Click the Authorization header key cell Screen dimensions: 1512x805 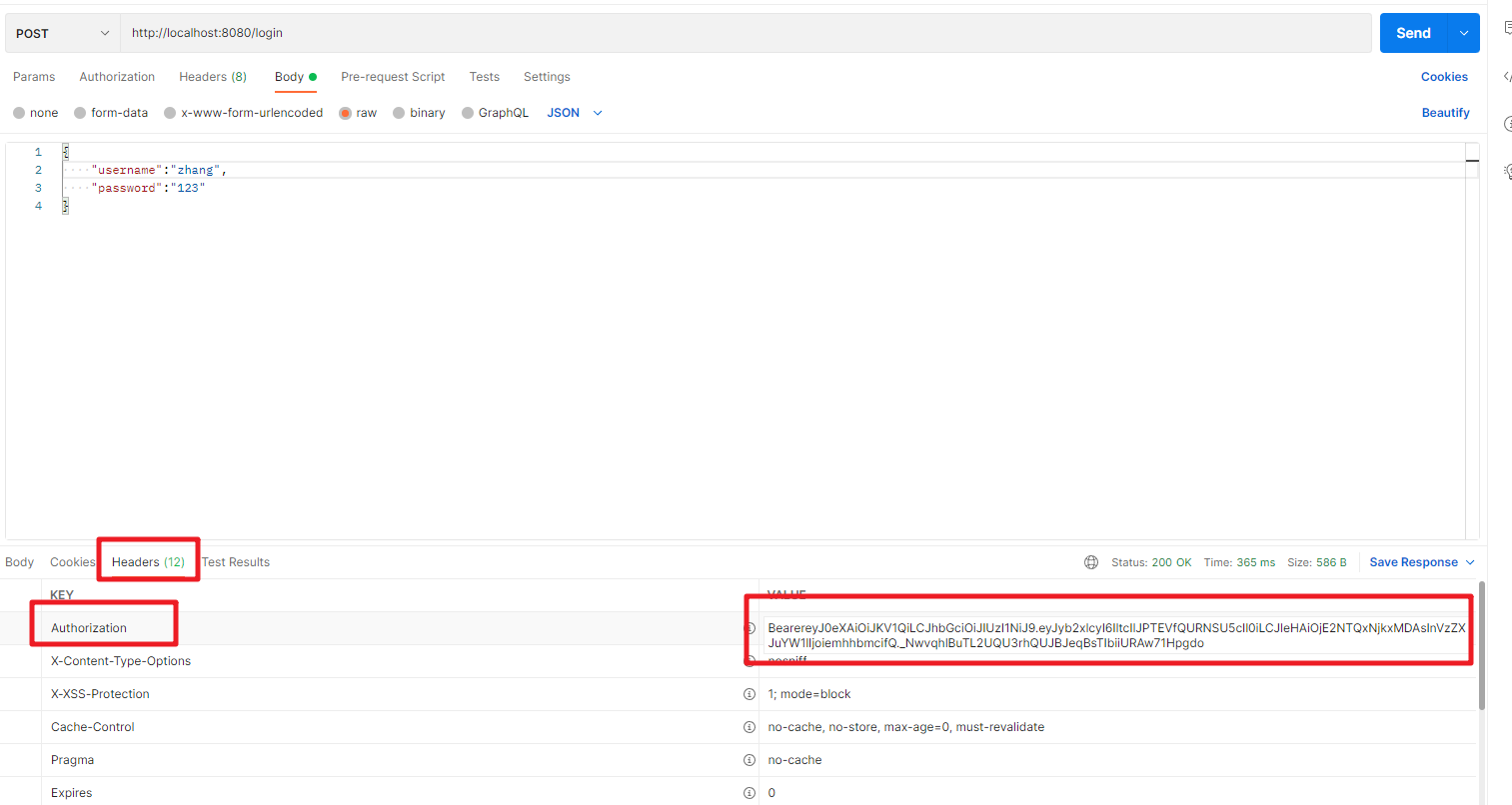[89, 628]
